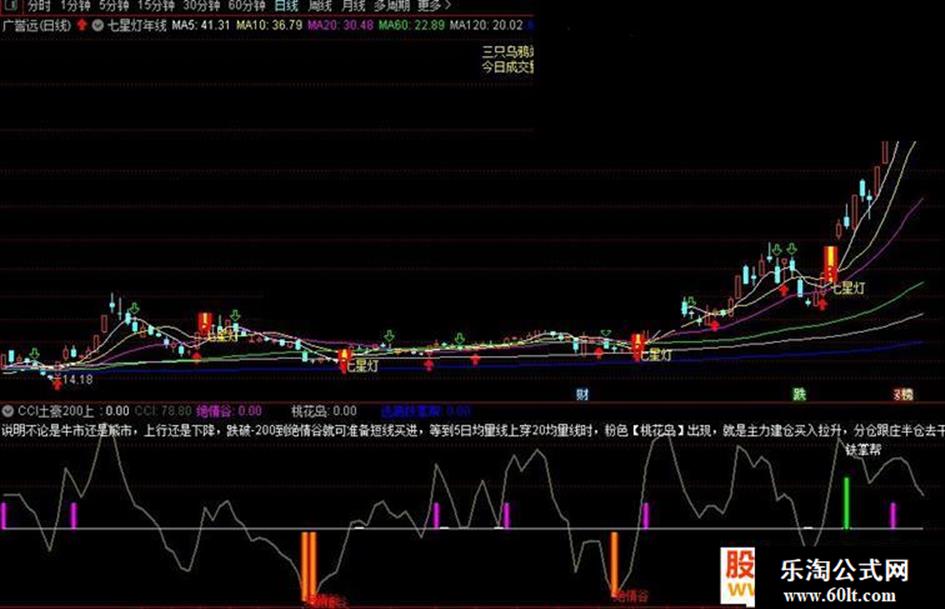Open the 多周期 multi-period view
Viewport: 945px width, 609px height.
point(392,5)
